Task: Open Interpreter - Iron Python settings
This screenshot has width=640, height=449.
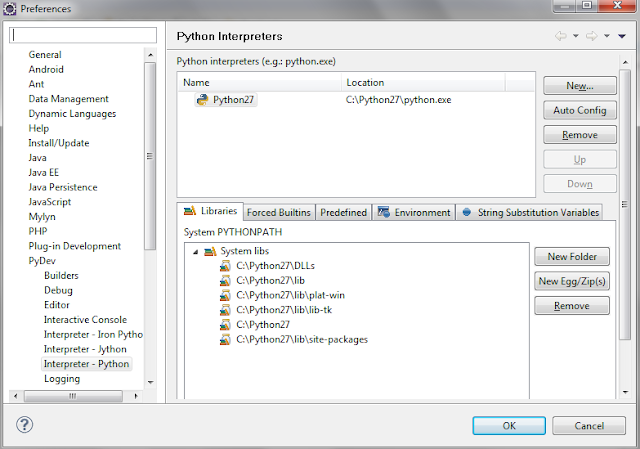Action: coord(93,334)
